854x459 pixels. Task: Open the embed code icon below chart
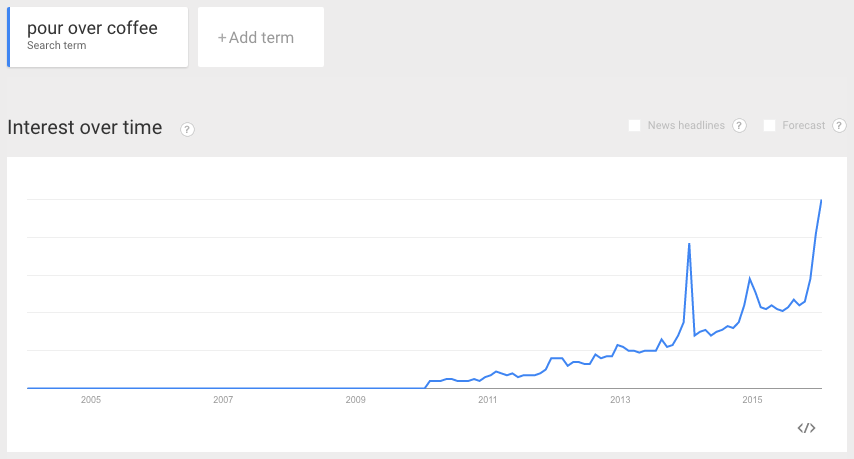coord(806,428)
